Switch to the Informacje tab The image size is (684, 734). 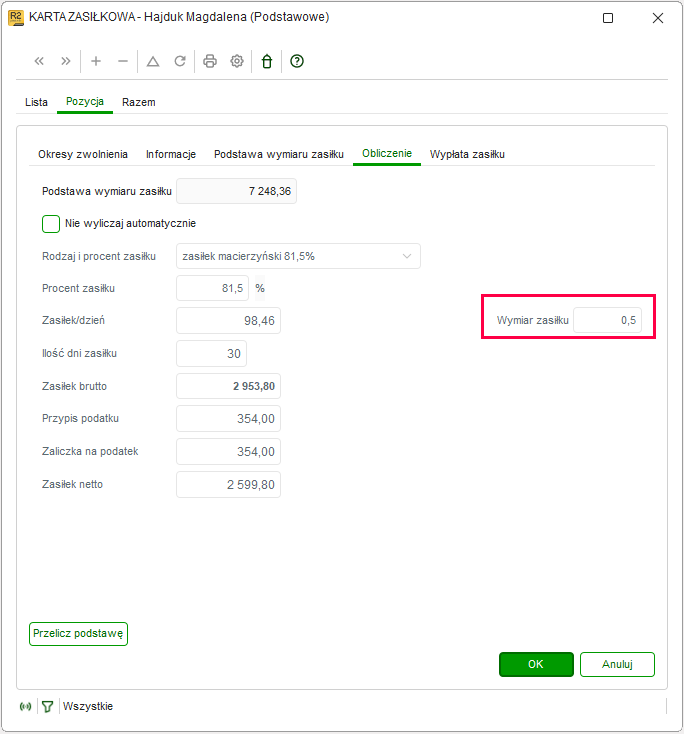tap(171, 154)
